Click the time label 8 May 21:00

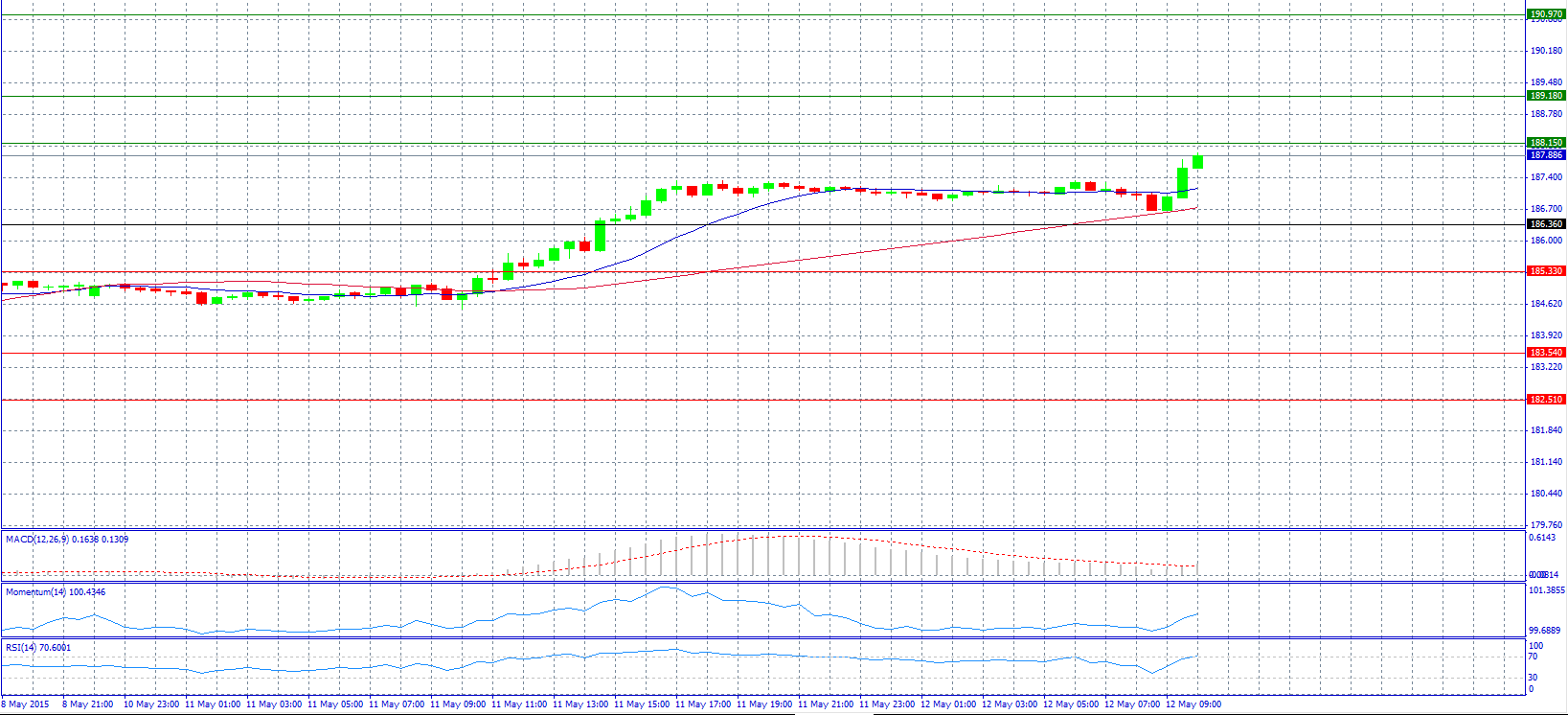point(88,704)
